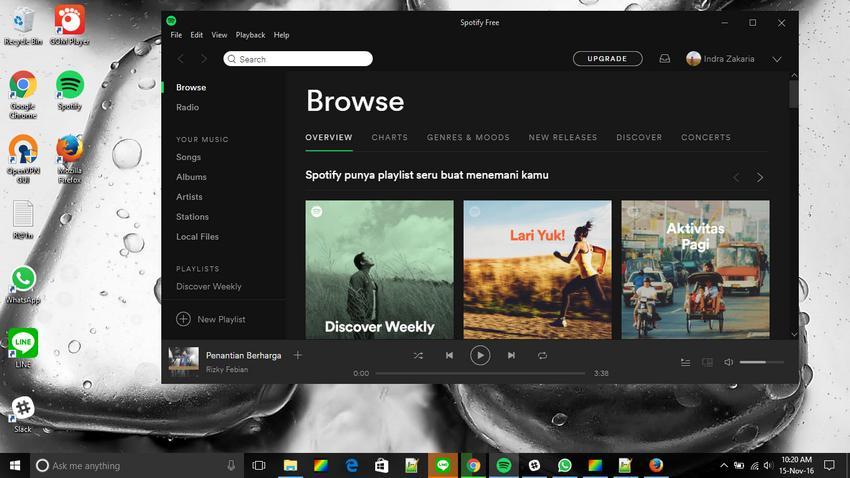Open WhatsApp desktop shortcut
The width and height of the screenshot is (850, 478).
[23, 284]
